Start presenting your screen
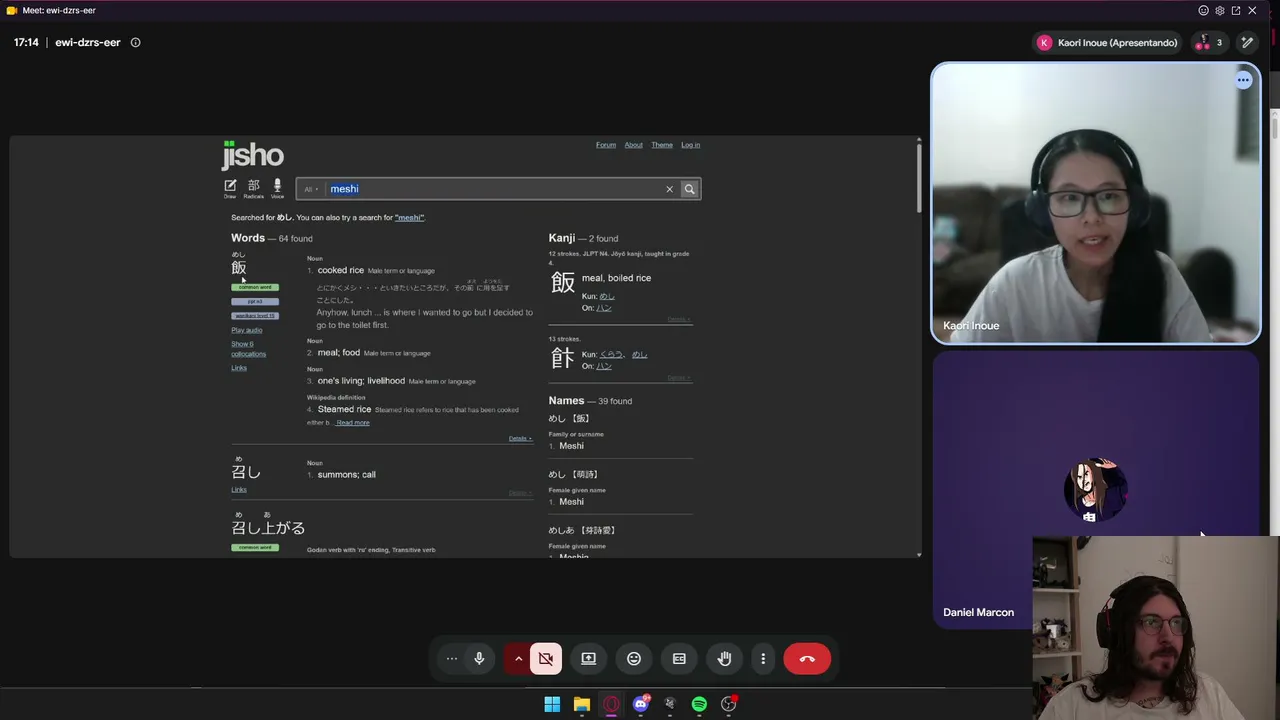Image resolution: width=1280 pixels, height=720 pixels. point(589,659)
